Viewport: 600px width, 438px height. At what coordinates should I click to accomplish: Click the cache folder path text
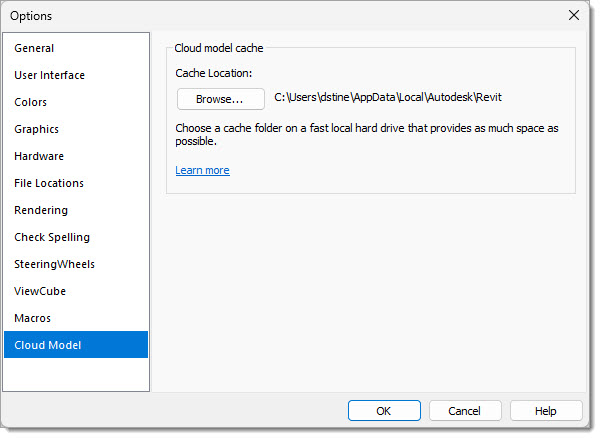click(x=388, y=97)
